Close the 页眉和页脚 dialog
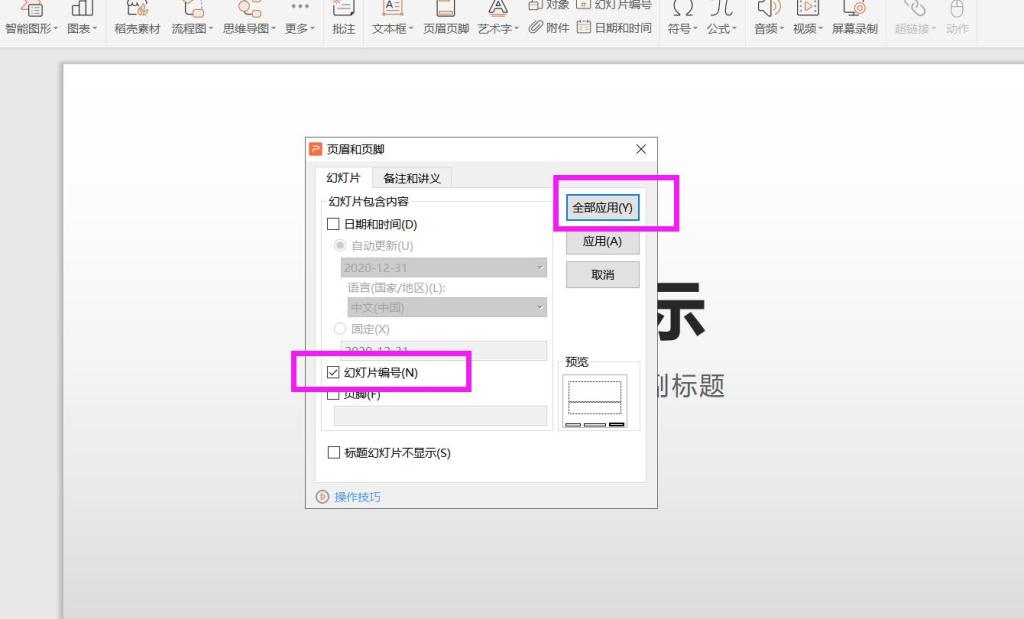 pyautogui.click(x=641, y=149)
